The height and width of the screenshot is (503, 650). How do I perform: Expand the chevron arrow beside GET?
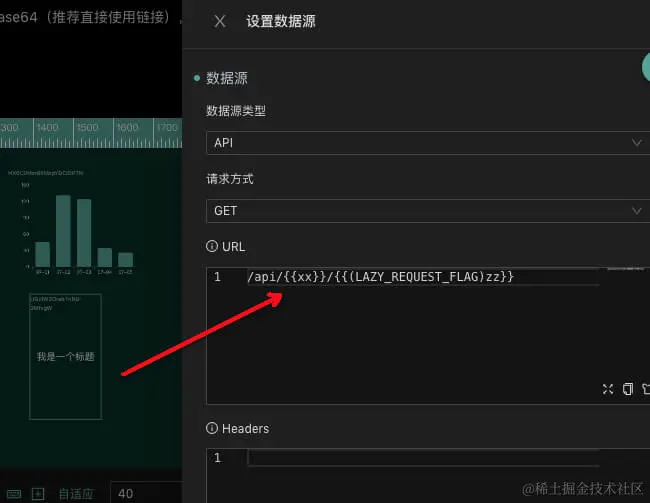(636, 211)
